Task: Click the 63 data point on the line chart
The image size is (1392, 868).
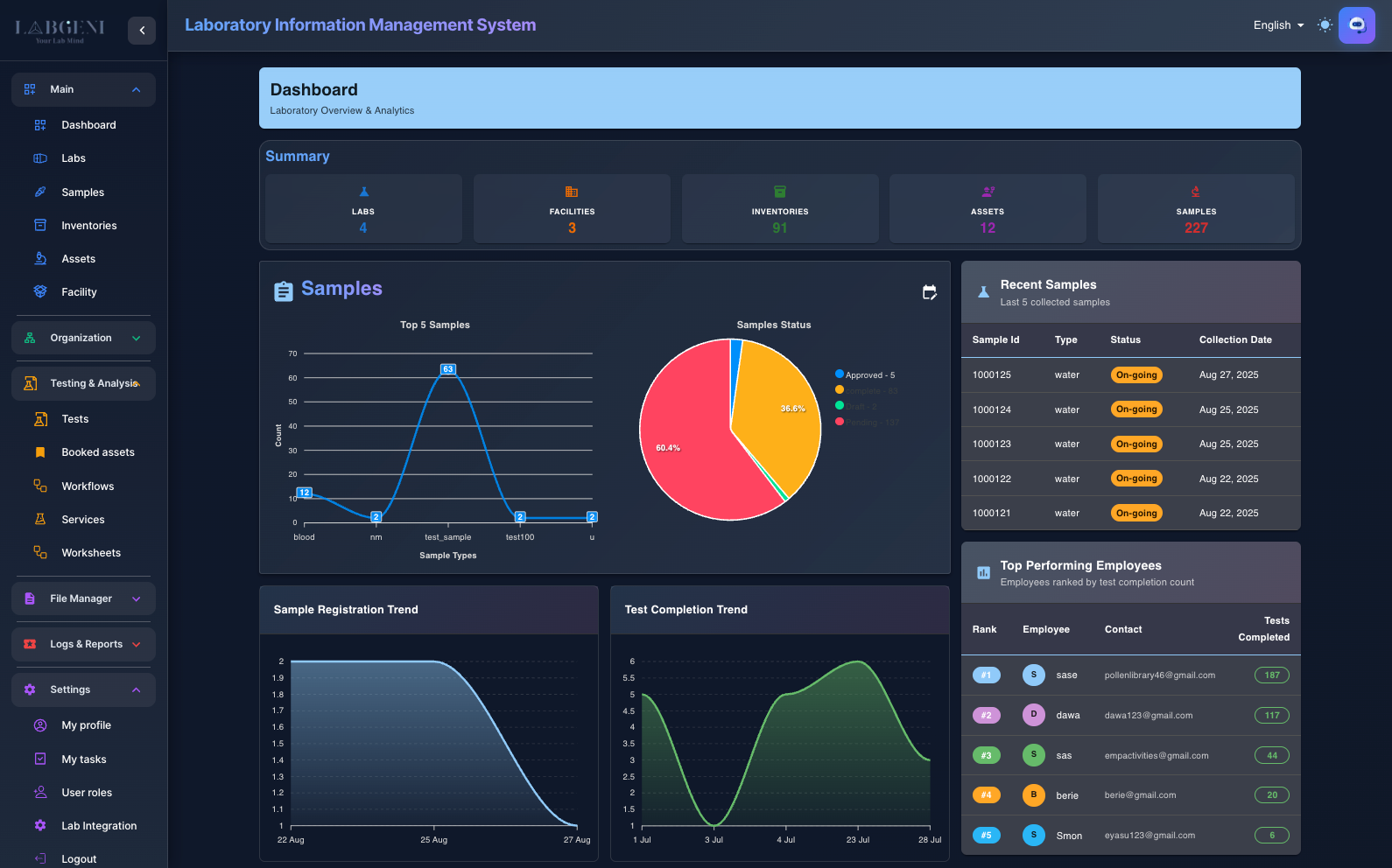Action: (447, 369)
